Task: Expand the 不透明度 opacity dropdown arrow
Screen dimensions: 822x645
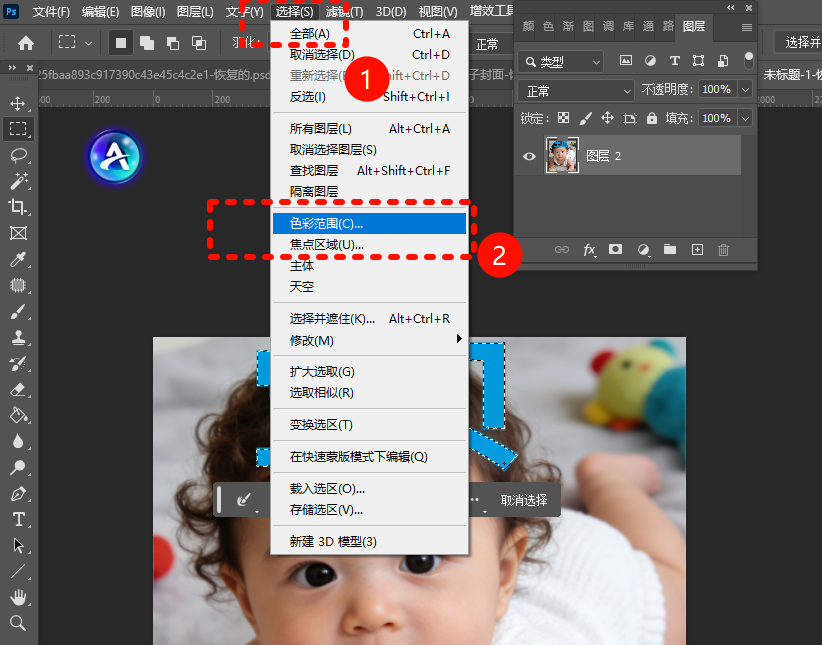Action: (745, 90)
